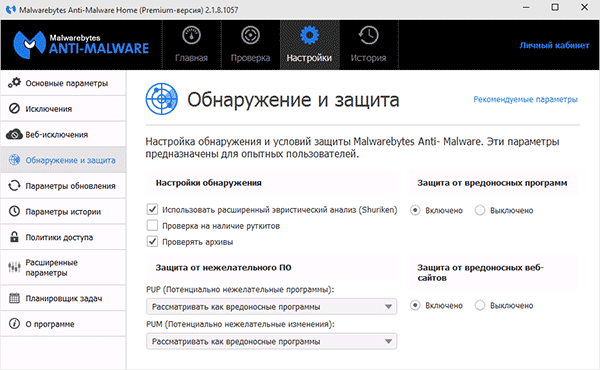Click the Защита от вредоносных программ heading
600x370 pixels.
492,183
